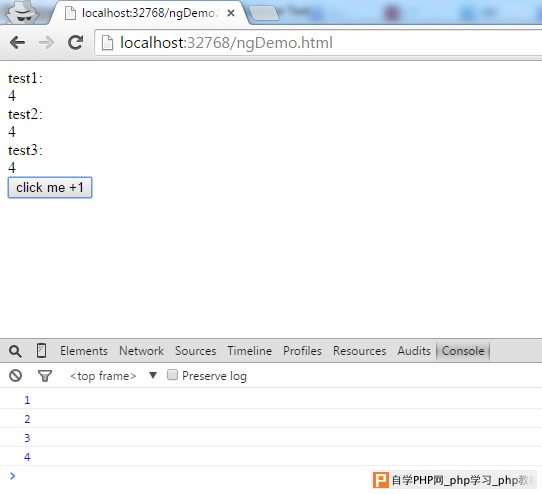542x494 pixels.
Task: Select the Timeline tab
Action: (250, 351)
